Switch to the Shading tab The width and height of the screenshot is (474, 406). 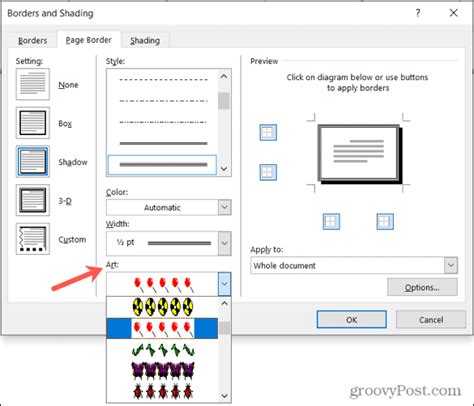pos(145,40)
